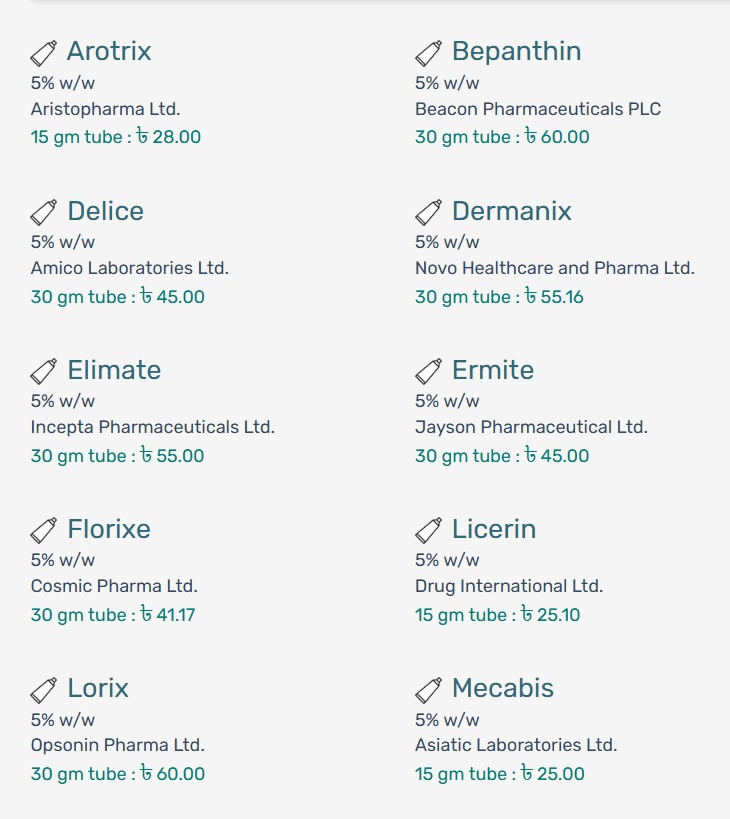The width and height of the screenshot is (730, 819).
Task: Click Drug International Ltd. manufacturer text
Action: pyautogui.click(x=509, y=586)
